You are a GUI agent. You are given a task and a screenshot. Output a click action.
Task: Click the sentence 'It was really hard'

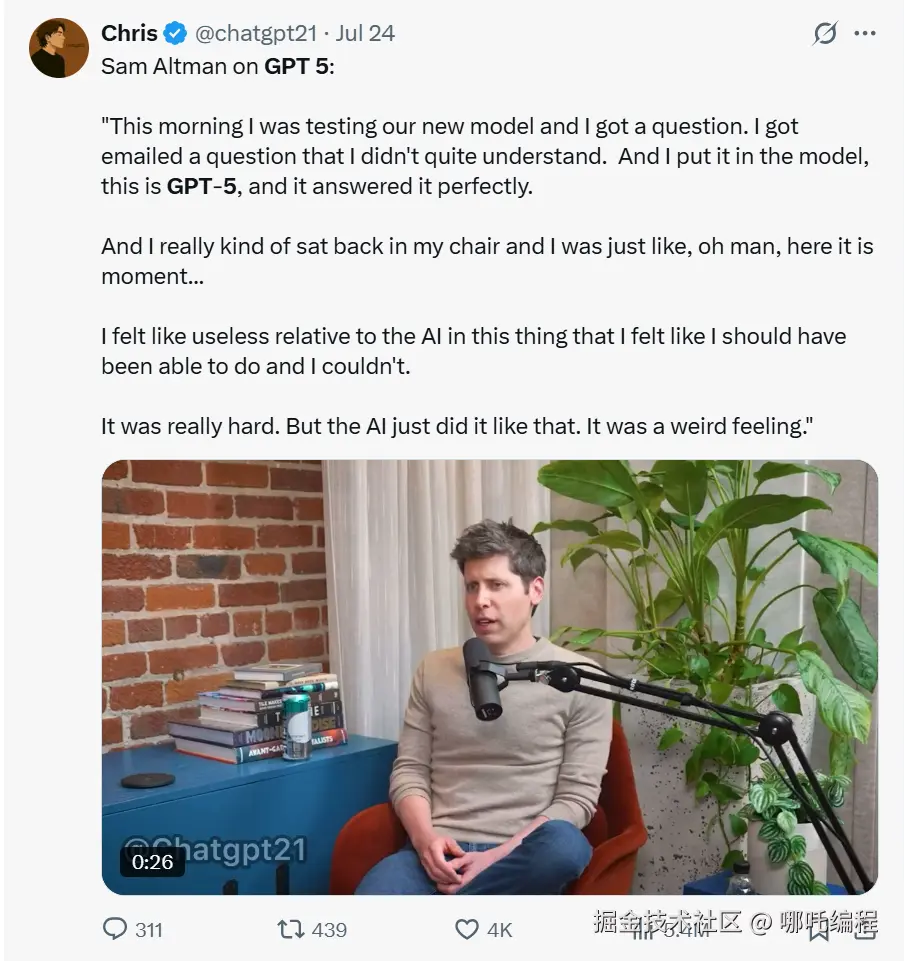tap(190, 426)
